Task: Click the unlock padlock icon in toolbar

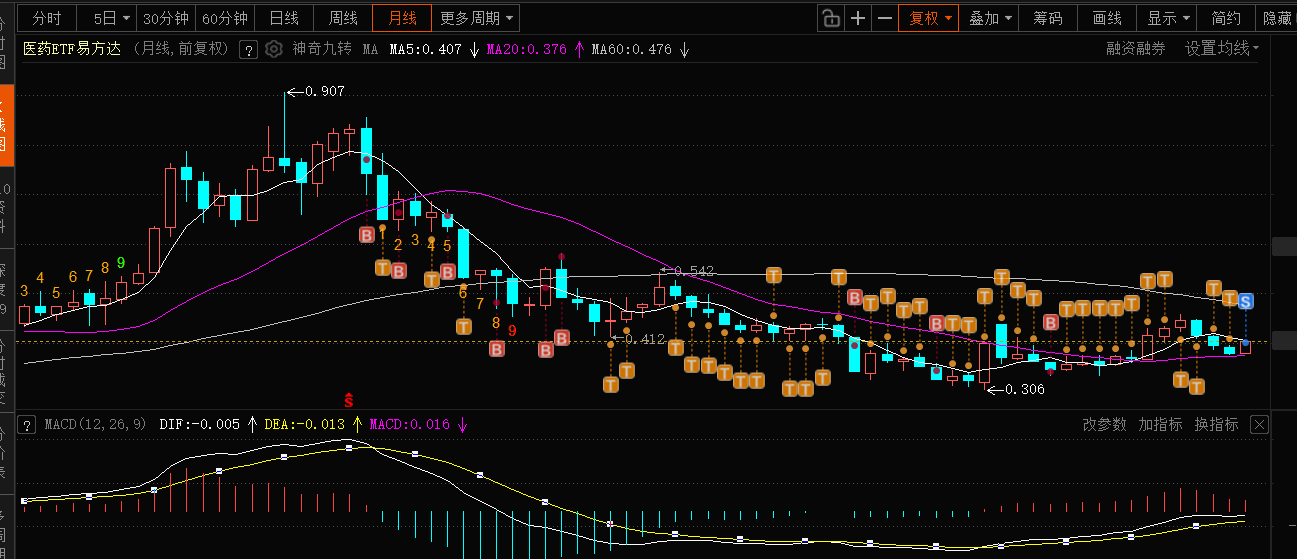Action: pyautogui.click(x=830, y=18)
